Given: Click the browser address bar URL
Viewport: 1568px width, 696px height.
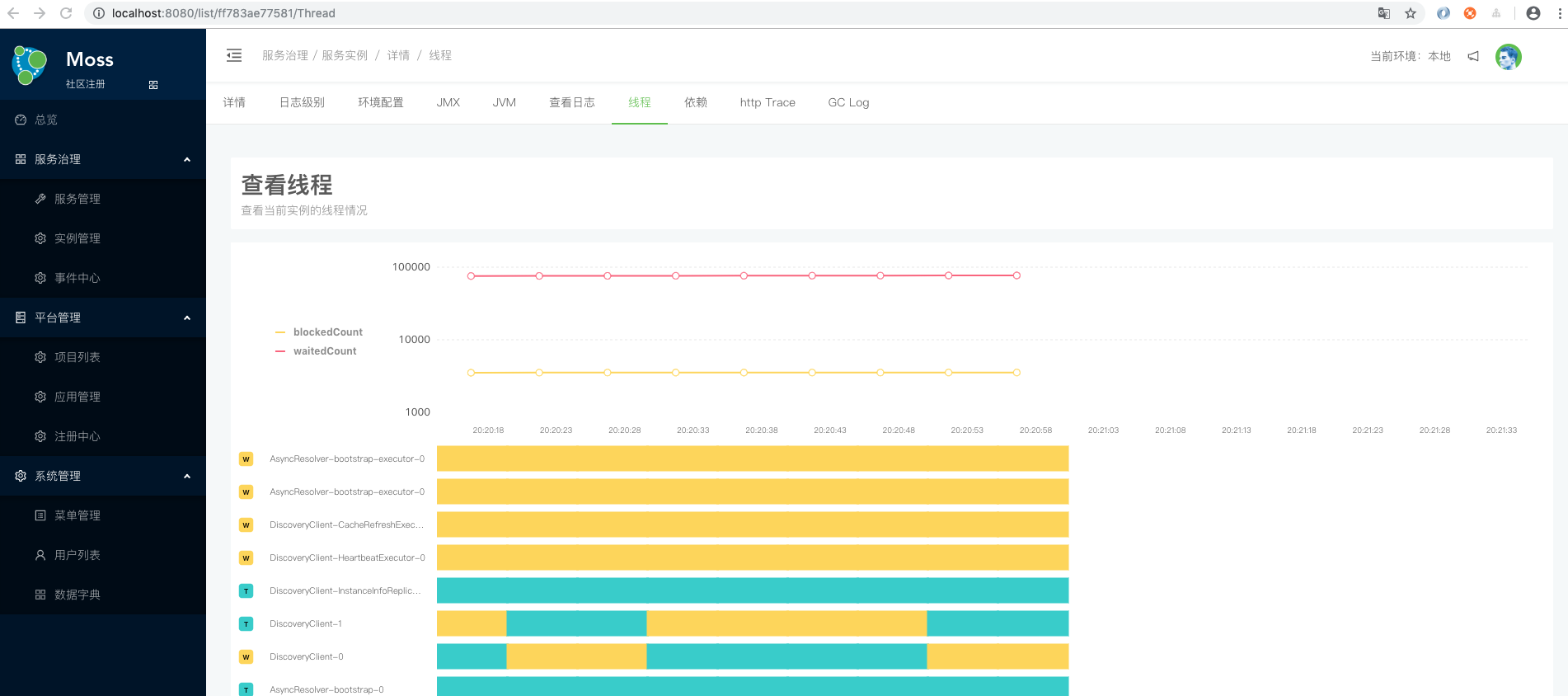Looking at the screenshot, I should tap(223, 13).
